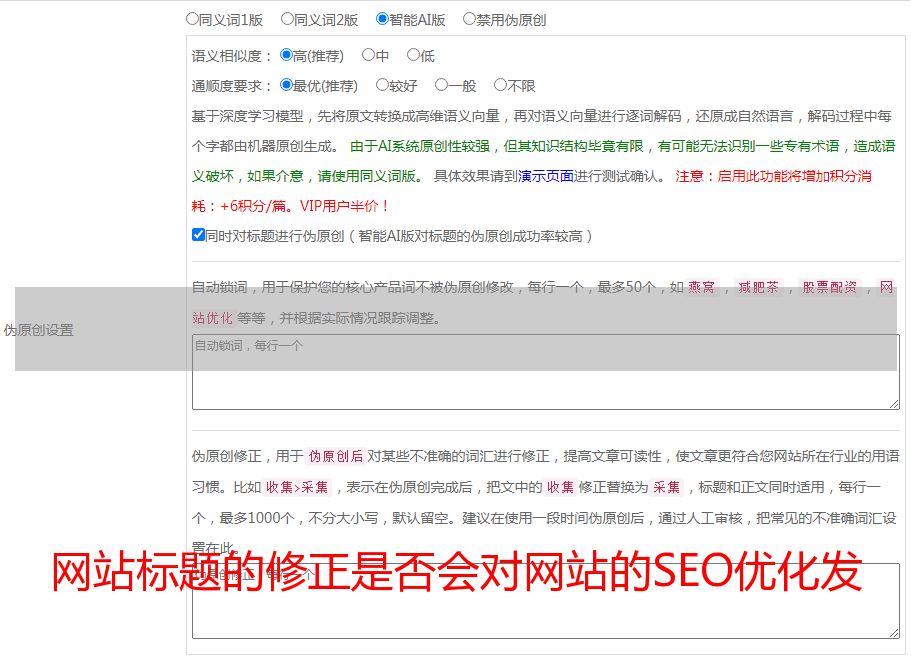Click the 收集>采集 example tag

point(297,487)
